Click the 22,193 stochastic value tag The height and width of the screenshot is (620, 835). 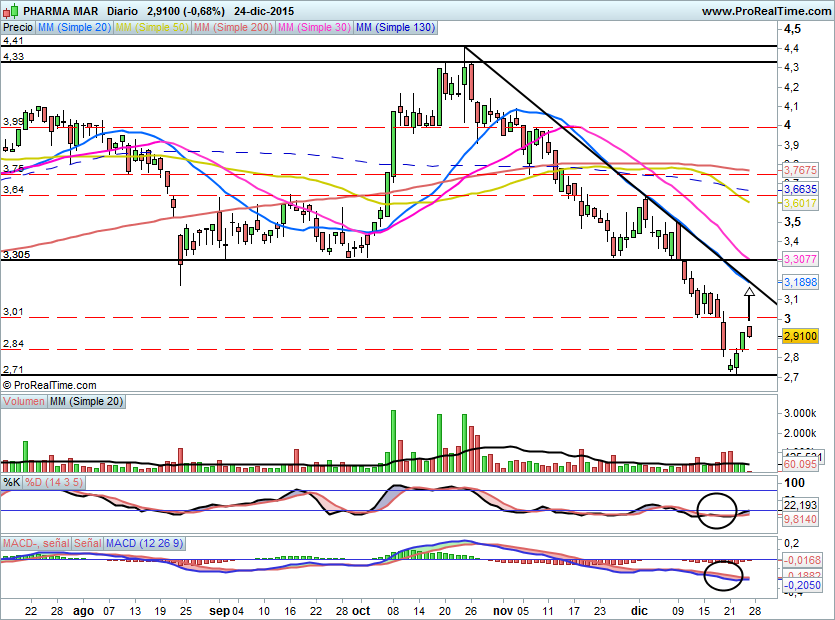point(800,505)
